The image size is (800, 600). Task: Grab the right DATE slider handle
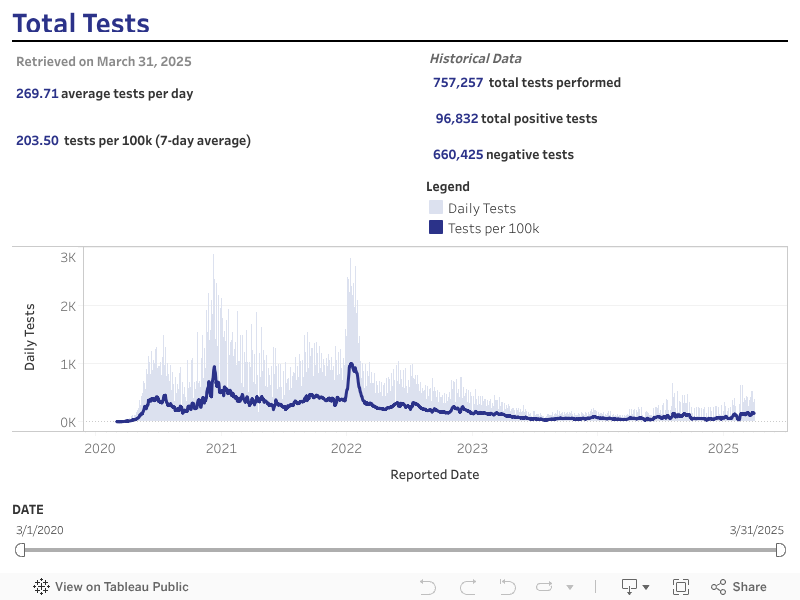point(781,550)
